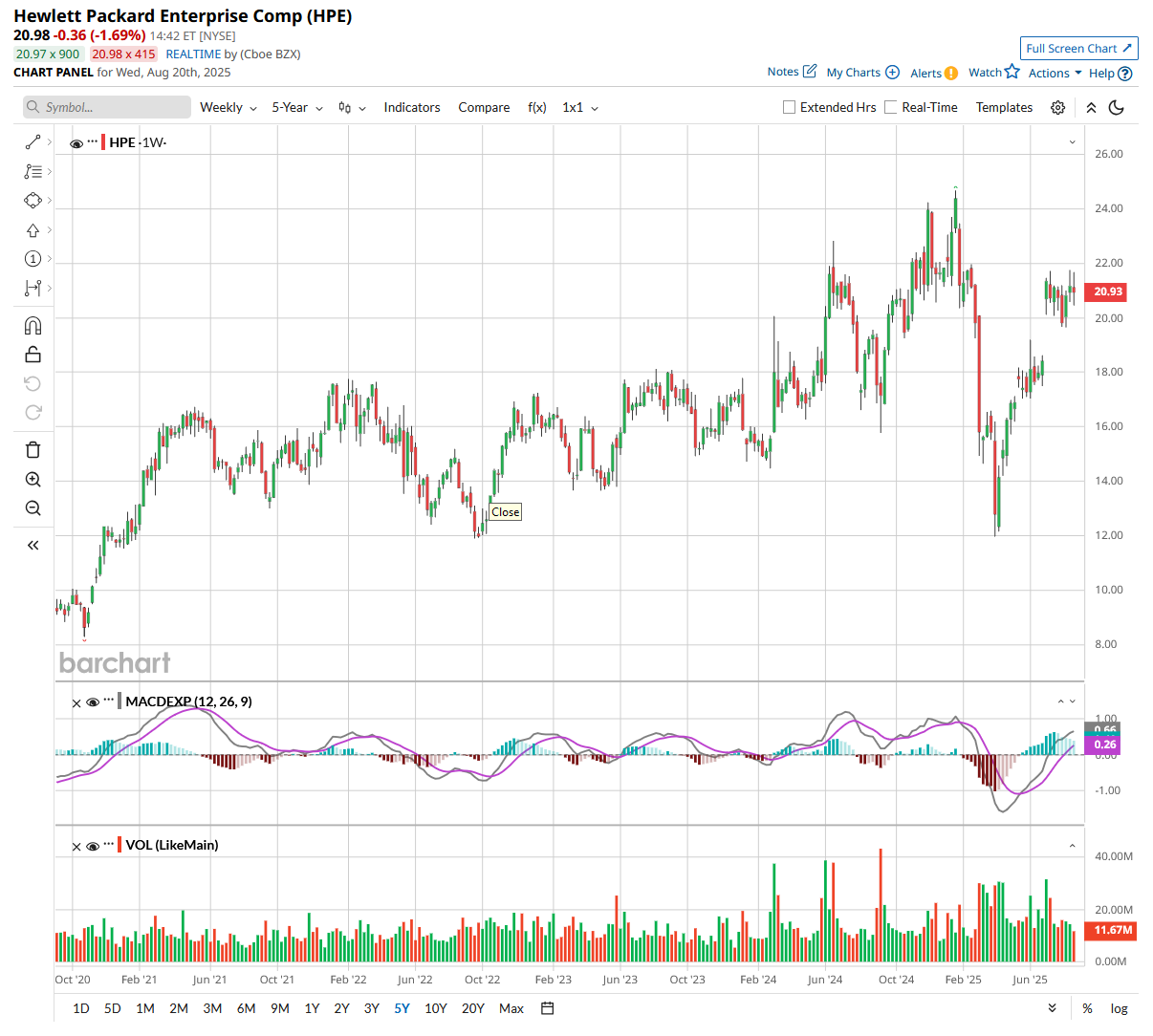The image size is (1153, 1036).
Task: Add to My Charts plus icon
Action: pyautogui.click(x=892, y=73)
